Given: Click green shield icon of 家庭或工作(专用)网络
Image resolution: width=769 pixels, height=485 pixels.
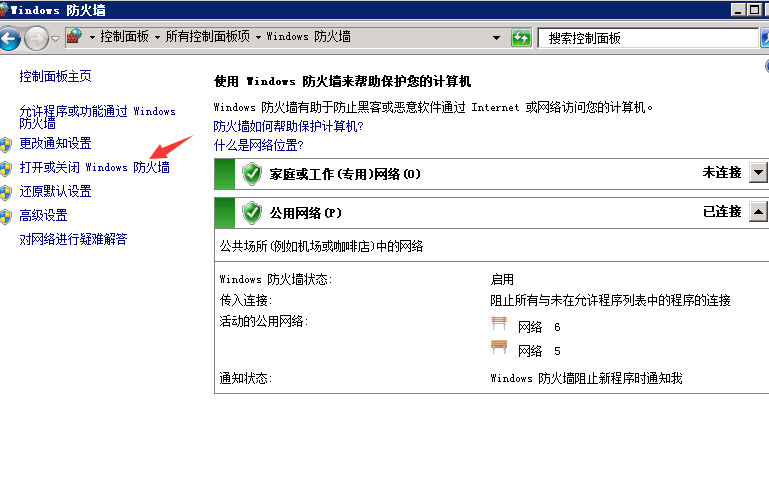Looking at the screenshot, I should 252,174.
